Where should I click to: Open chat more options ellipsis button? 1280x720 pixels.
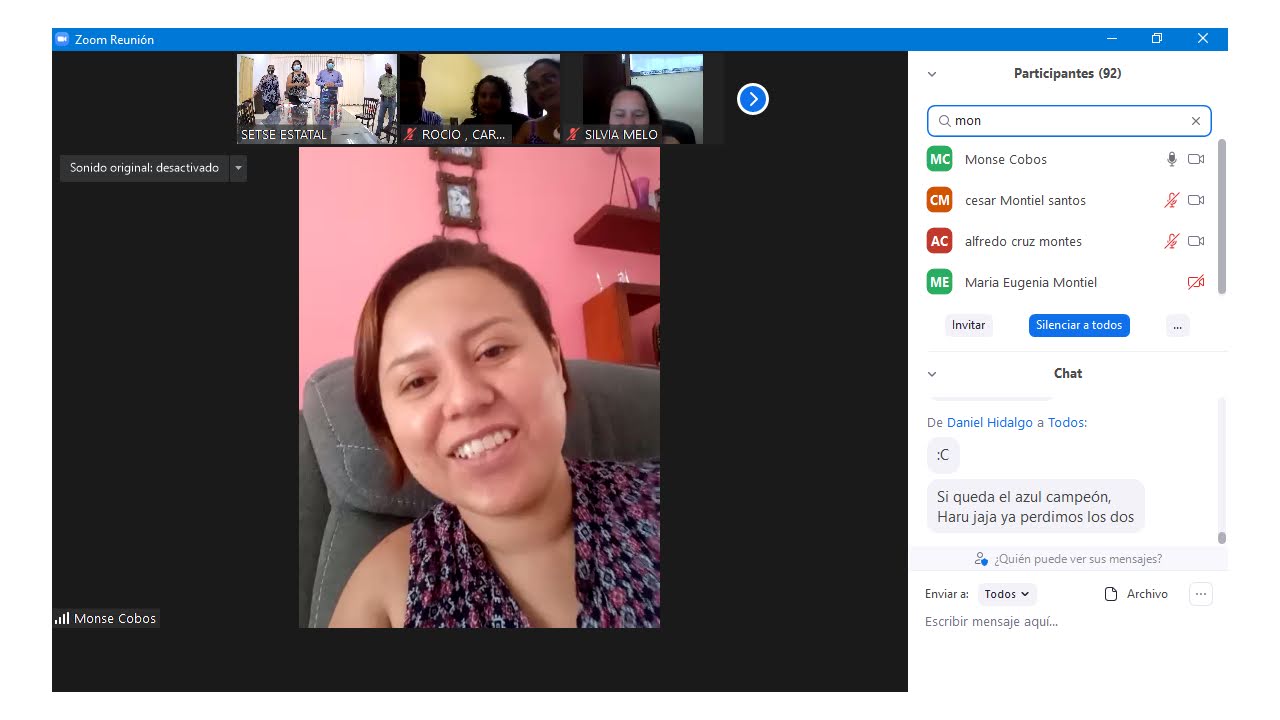[1201, 594]
